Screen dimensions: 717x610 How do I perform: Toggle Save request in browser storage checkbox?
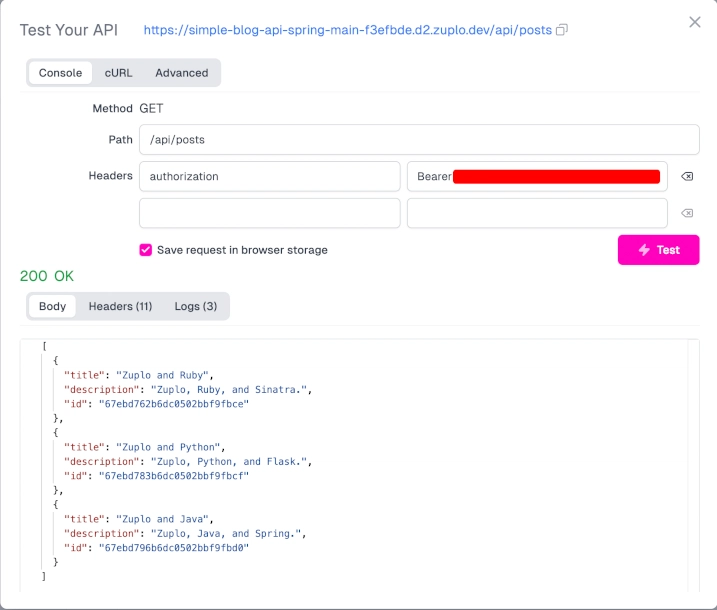pyautogui.click(x=145, y=250)
